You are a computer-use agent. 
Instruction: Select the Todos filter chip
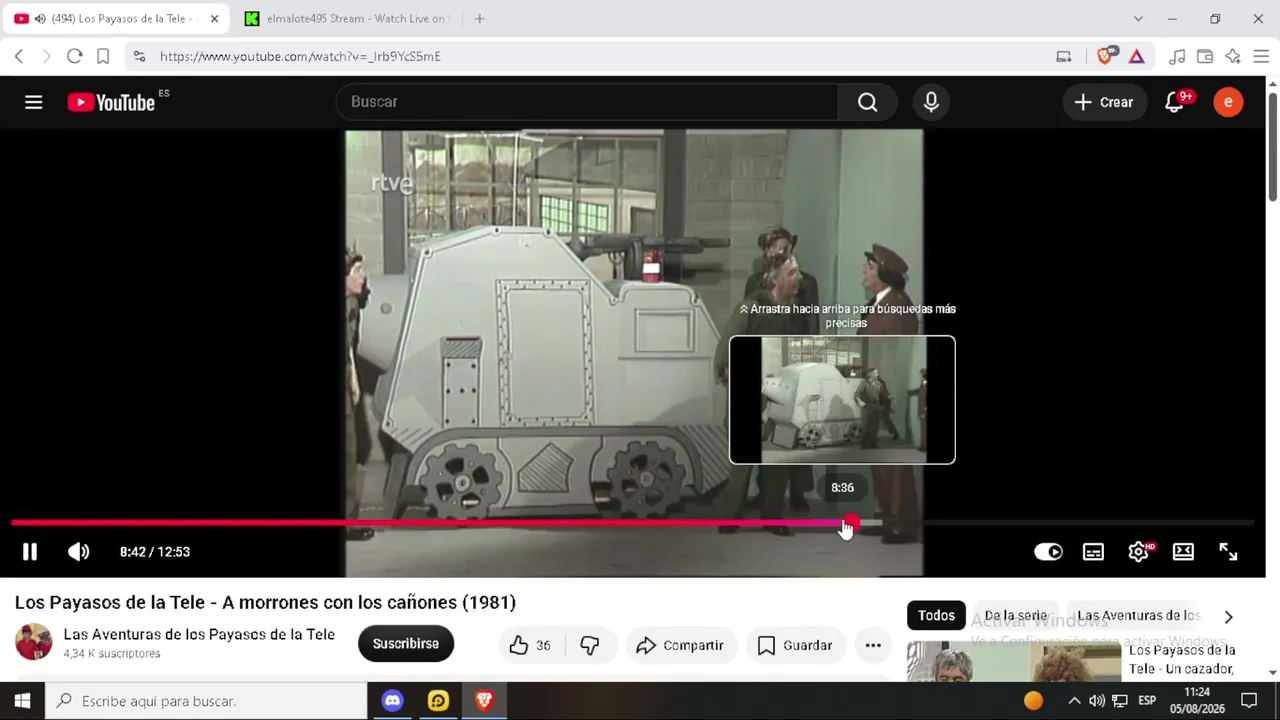936,615
